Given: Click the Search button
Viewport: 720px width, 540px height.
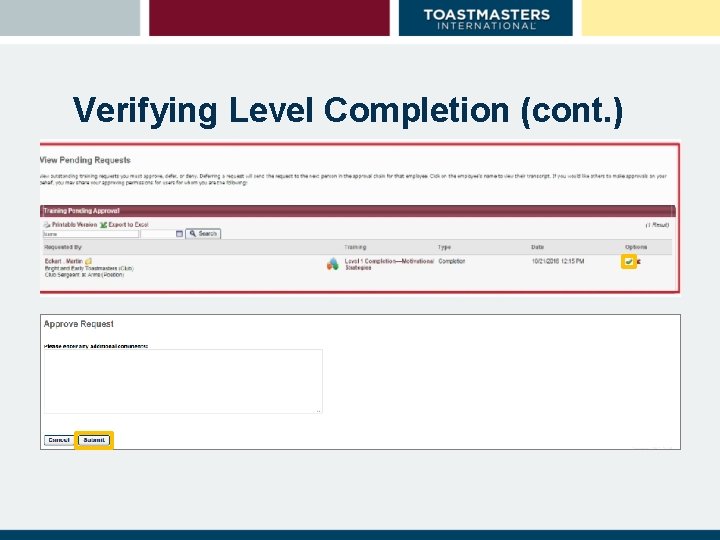Looking at the screenshot, I should point(203,234).
